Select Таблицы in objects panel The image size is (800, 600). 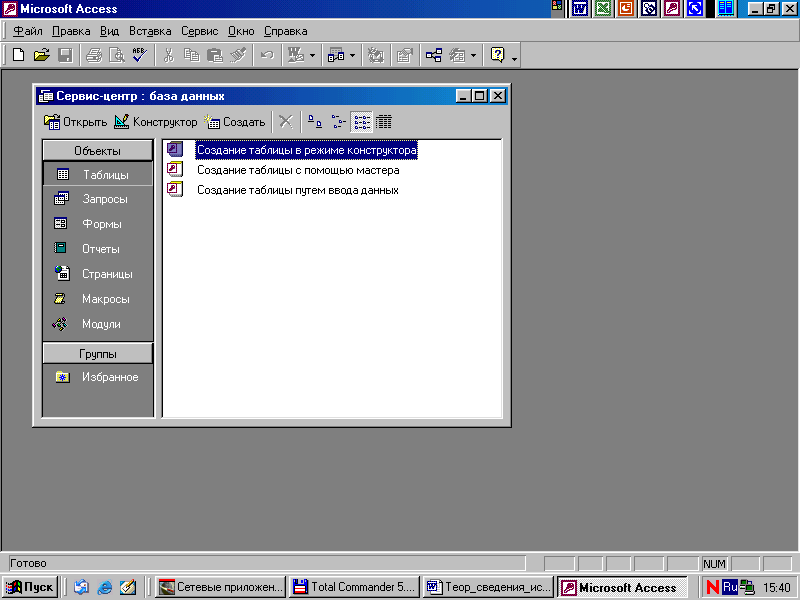97,174
